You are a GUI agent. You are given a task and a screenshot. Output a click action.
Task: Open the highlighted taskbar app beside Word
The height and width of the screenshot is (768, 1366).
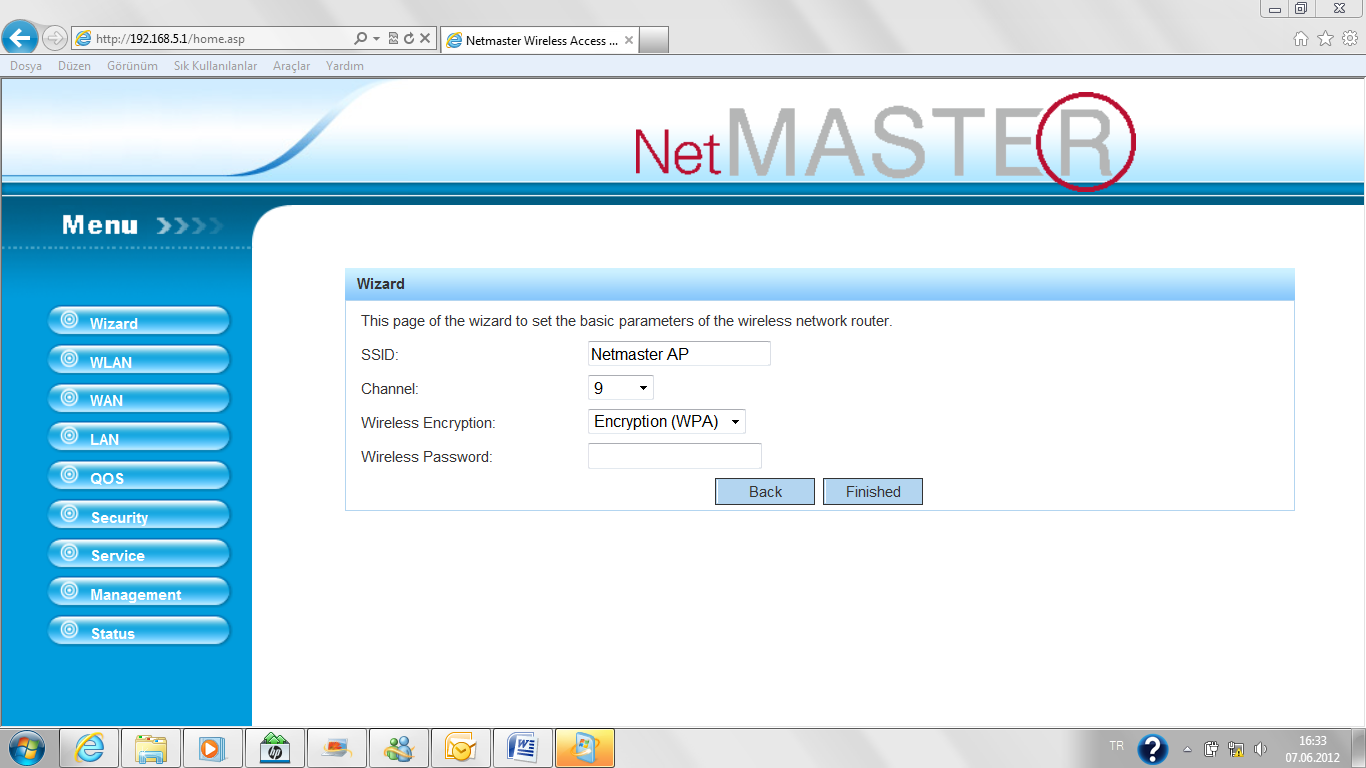[x=585, y=748]
